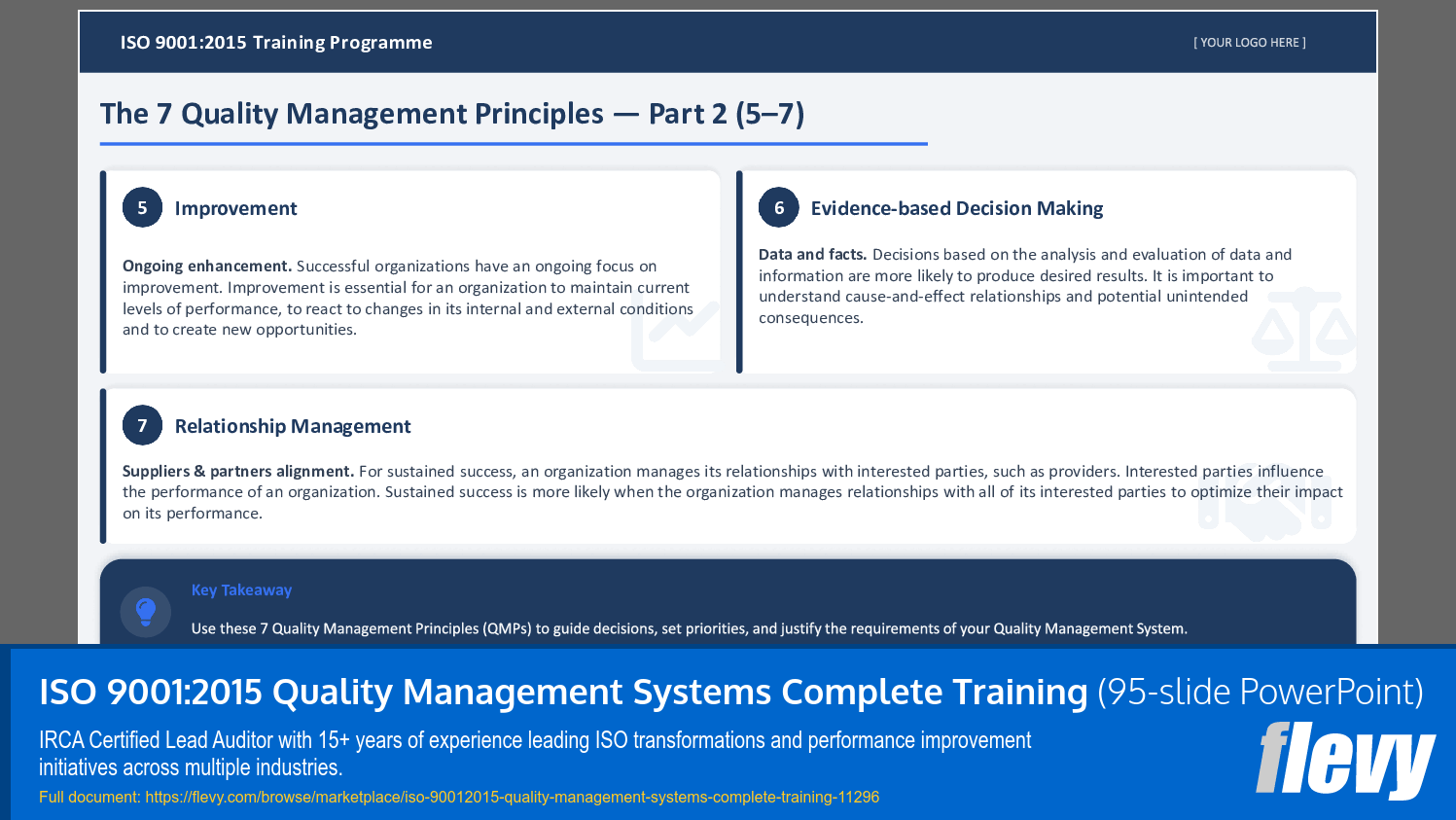
Task: Click the lightbulb icon beside Key Takeaway
Action: click(147, 611)
